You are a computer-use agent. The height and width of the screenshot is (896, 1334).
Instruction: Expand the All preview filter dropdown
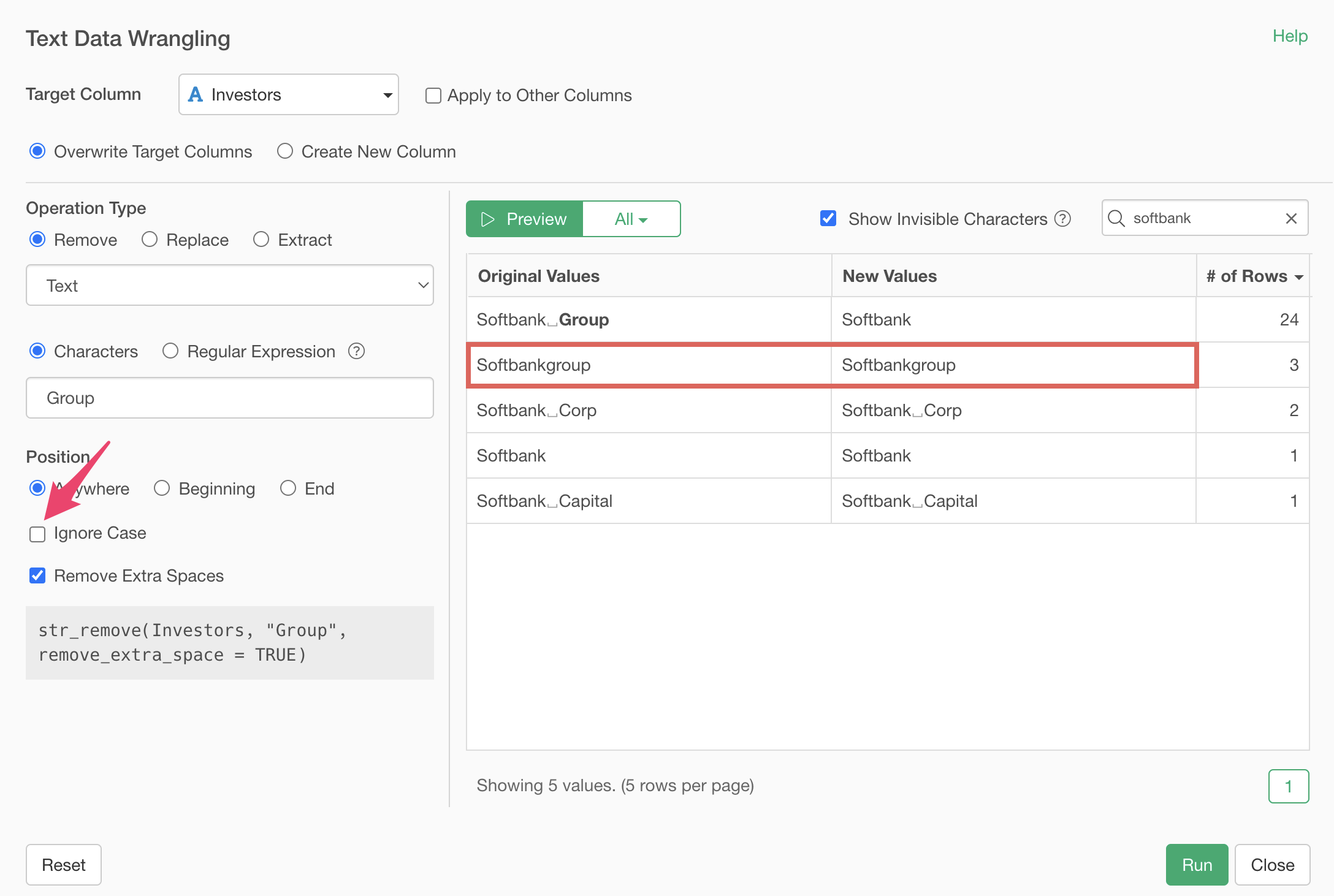(631, 219)
